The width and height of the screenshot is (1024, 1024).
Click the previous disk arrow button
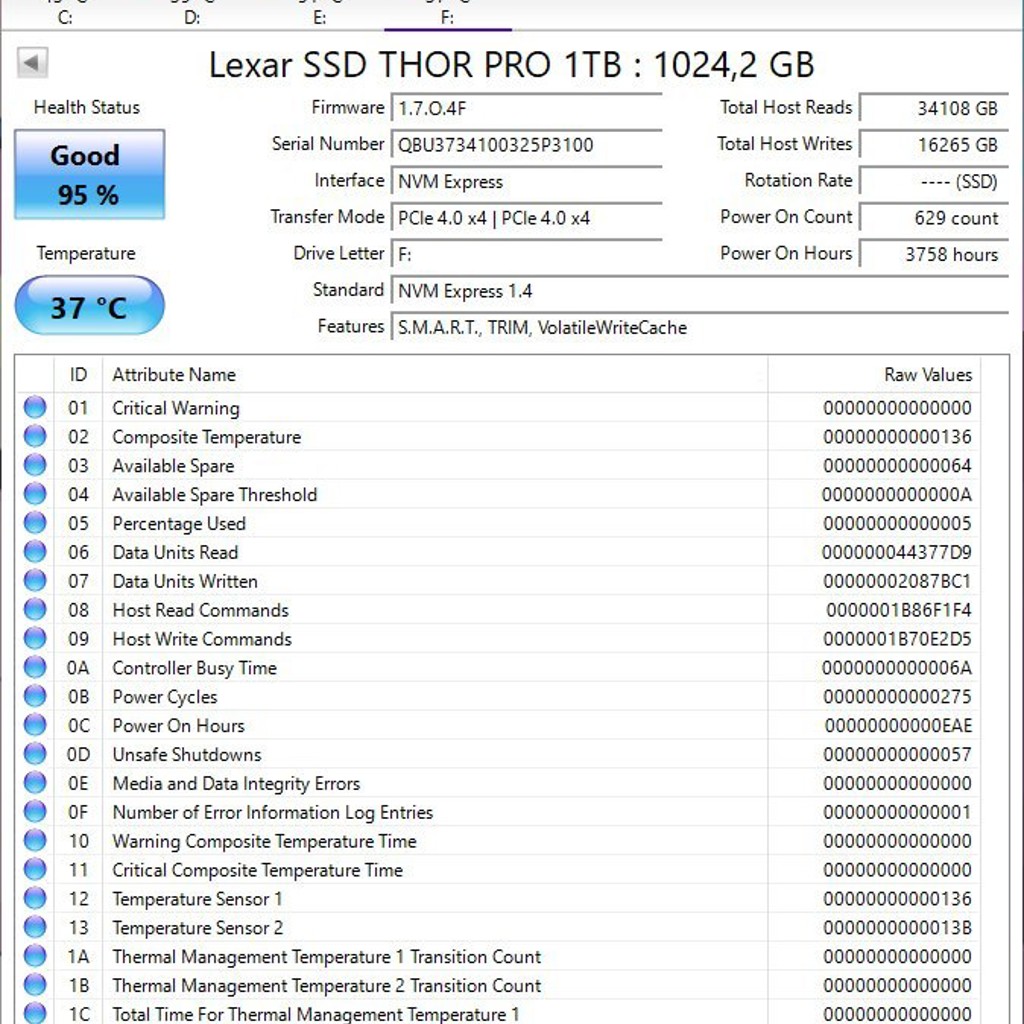pyautogui.click(x=32, y=63)
